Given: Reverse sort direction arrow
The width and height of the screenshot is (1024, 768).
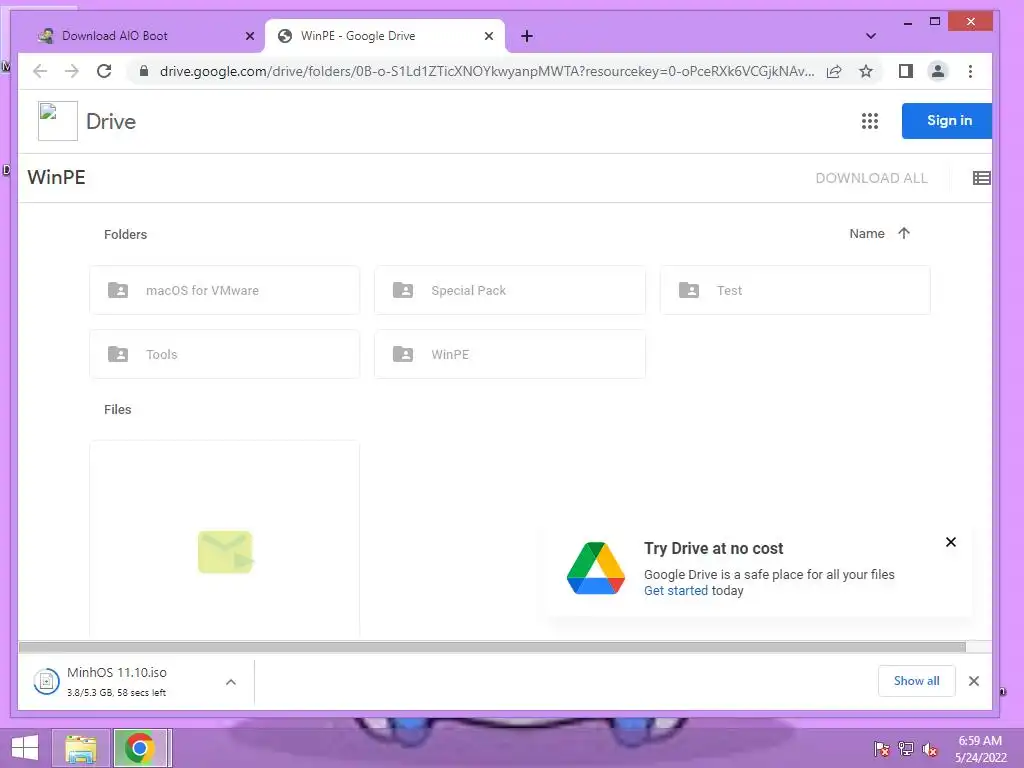Looking at the screenshot, I should (904, 233).
